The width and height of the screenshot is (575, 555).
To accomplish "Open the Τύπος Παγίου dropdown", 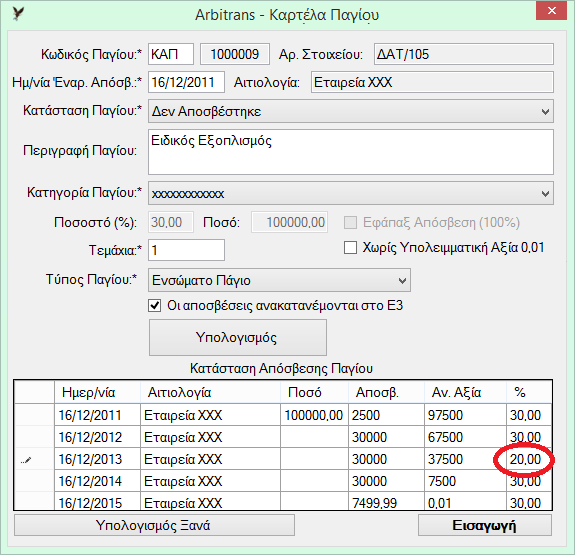I will click(x=279, y=280).
